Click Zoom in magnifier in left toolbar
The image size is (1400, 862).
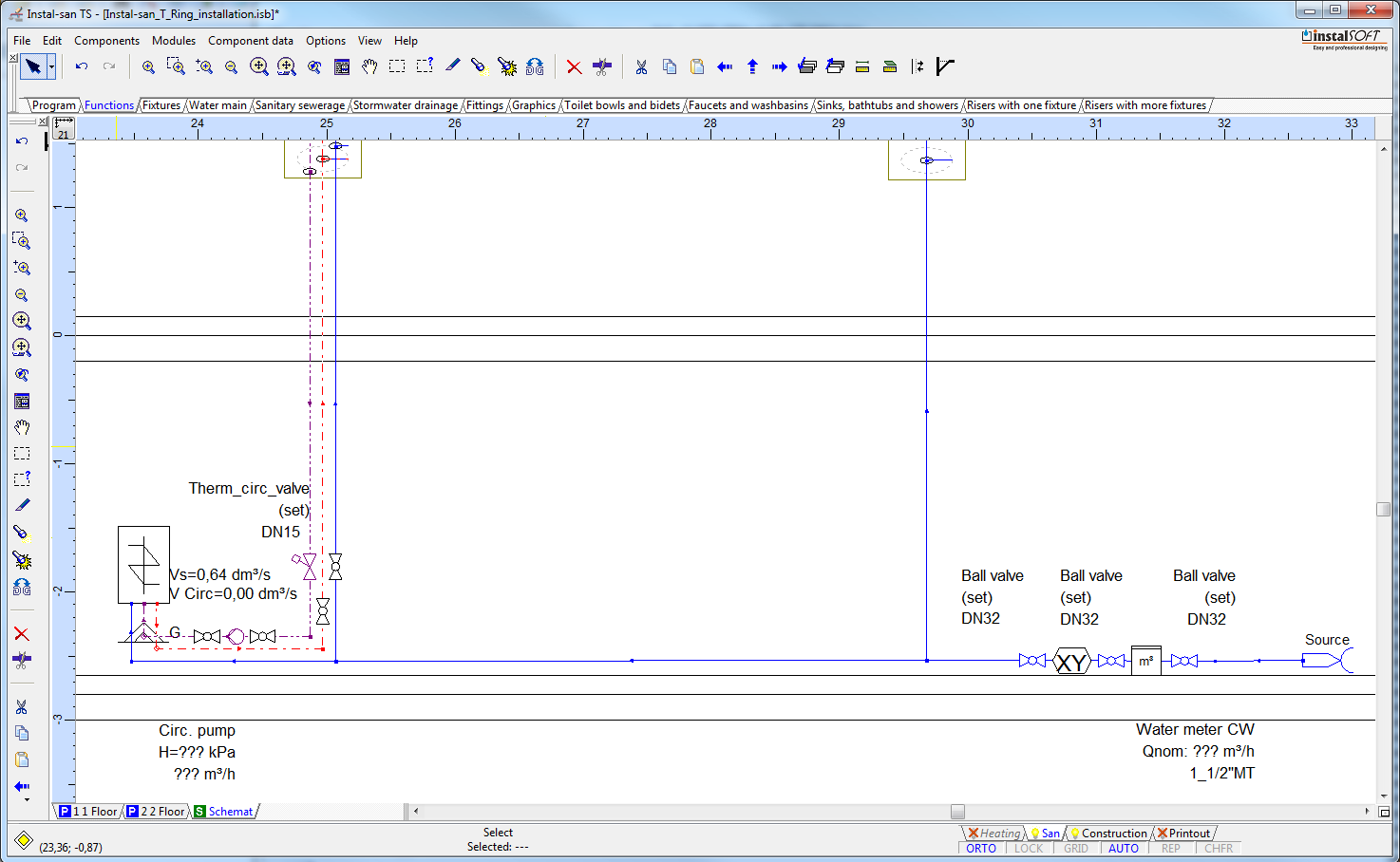22,215
